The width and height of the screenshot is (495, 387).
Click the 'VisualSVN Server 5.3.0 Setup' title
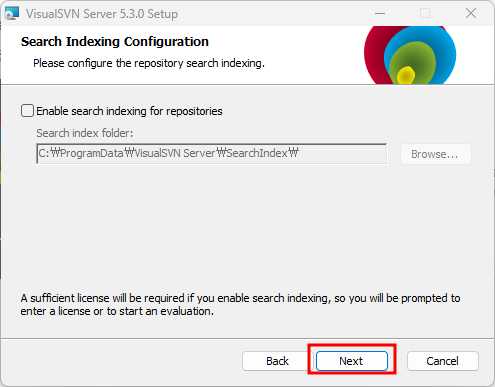102,14
